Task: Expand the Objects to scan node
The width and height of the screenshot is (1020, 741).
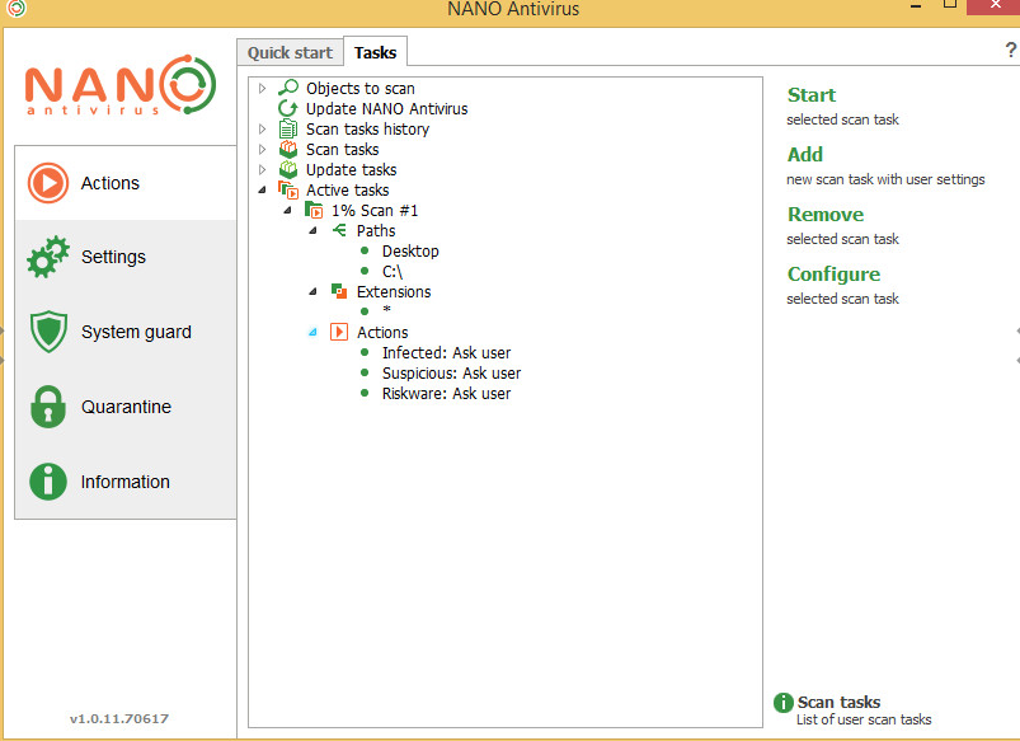Action: 262,88
